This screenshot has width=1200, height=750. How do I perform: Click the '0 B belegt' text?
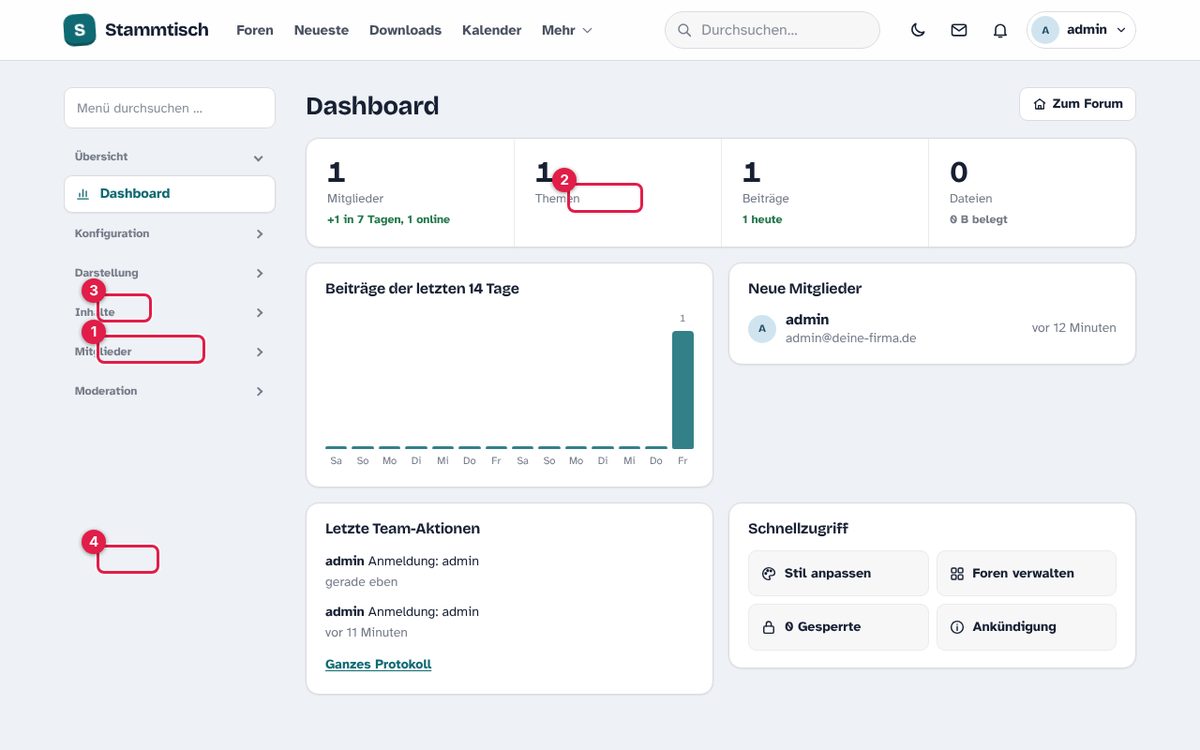point(978,220)
